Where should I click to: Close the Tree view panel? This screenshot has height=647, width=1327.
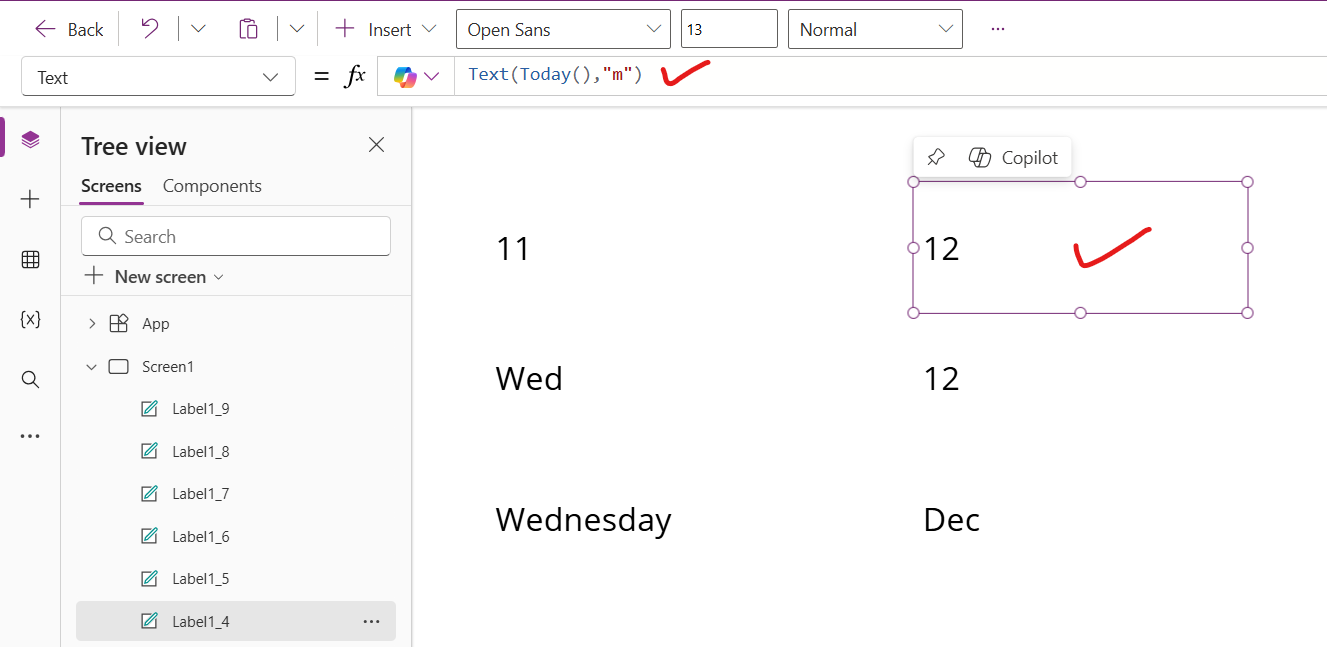coord(376,145)
